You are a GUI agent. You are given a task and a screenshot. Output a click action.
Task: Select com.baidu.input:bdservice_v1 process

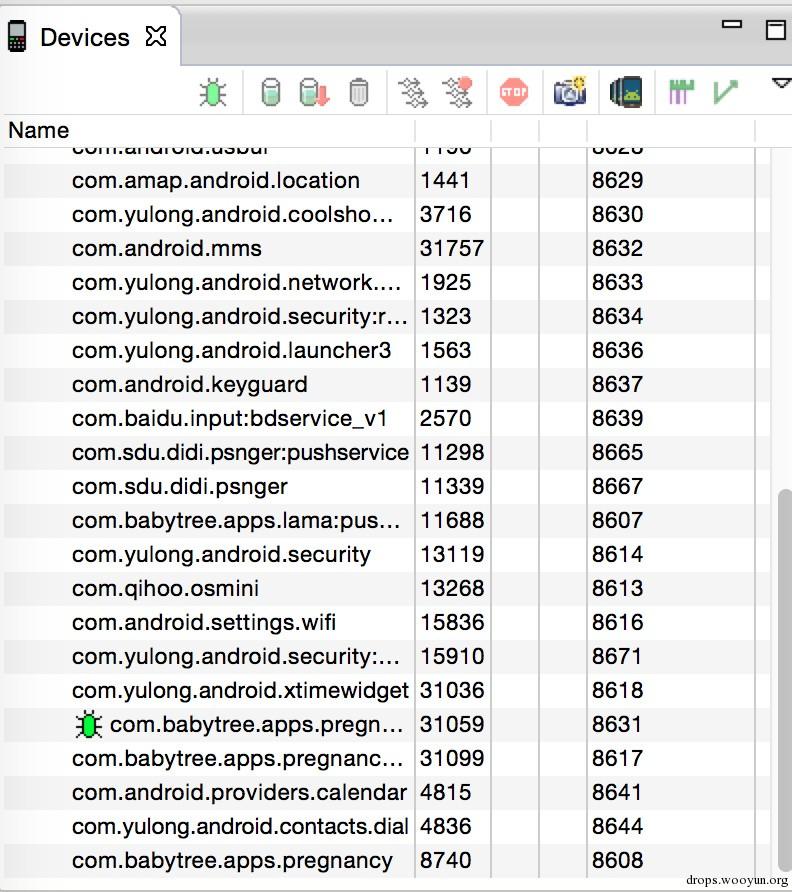click(387, 419)
